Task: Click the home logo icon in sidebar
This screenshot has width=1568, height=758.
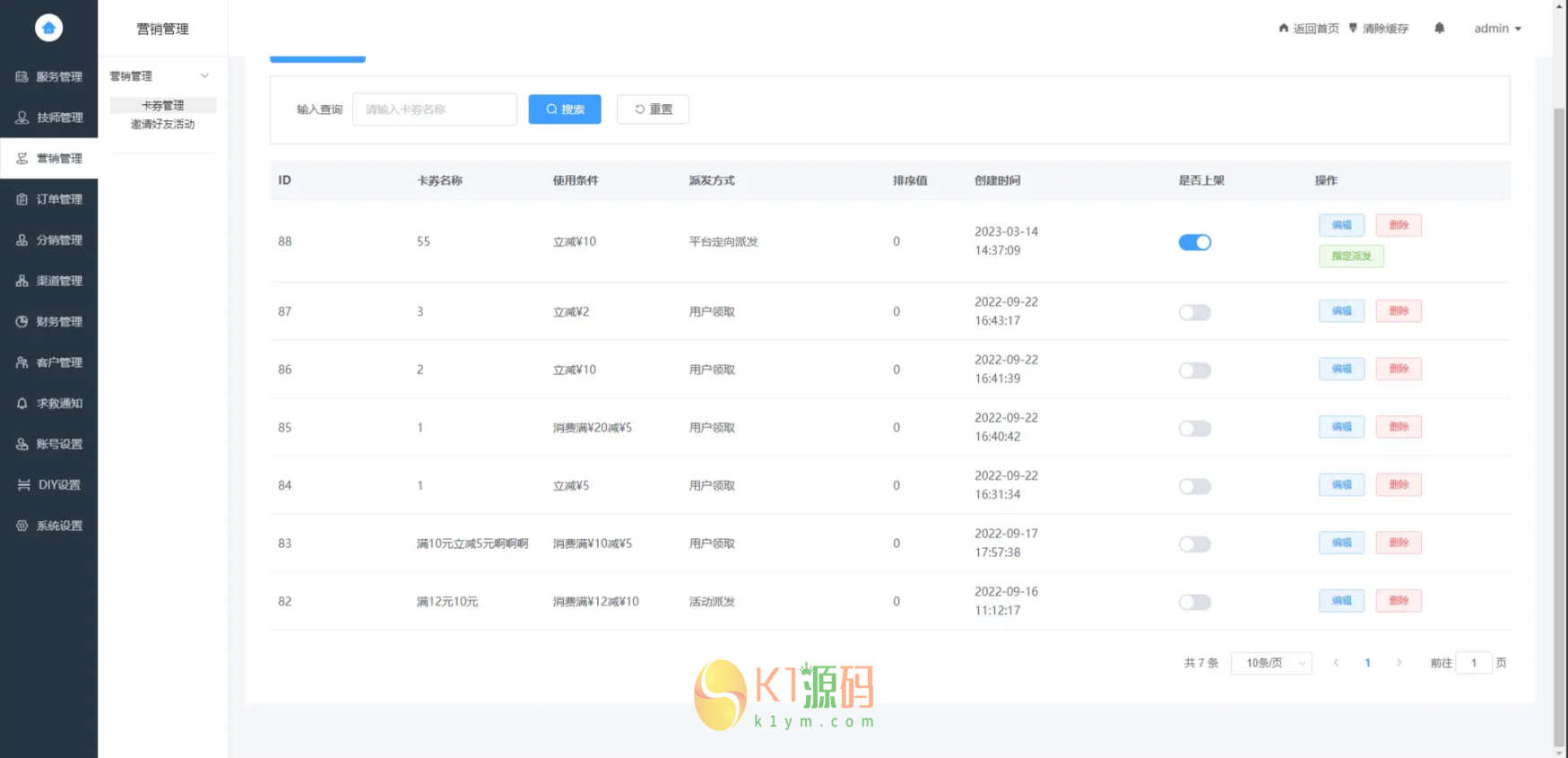Action: coord(48,28)
